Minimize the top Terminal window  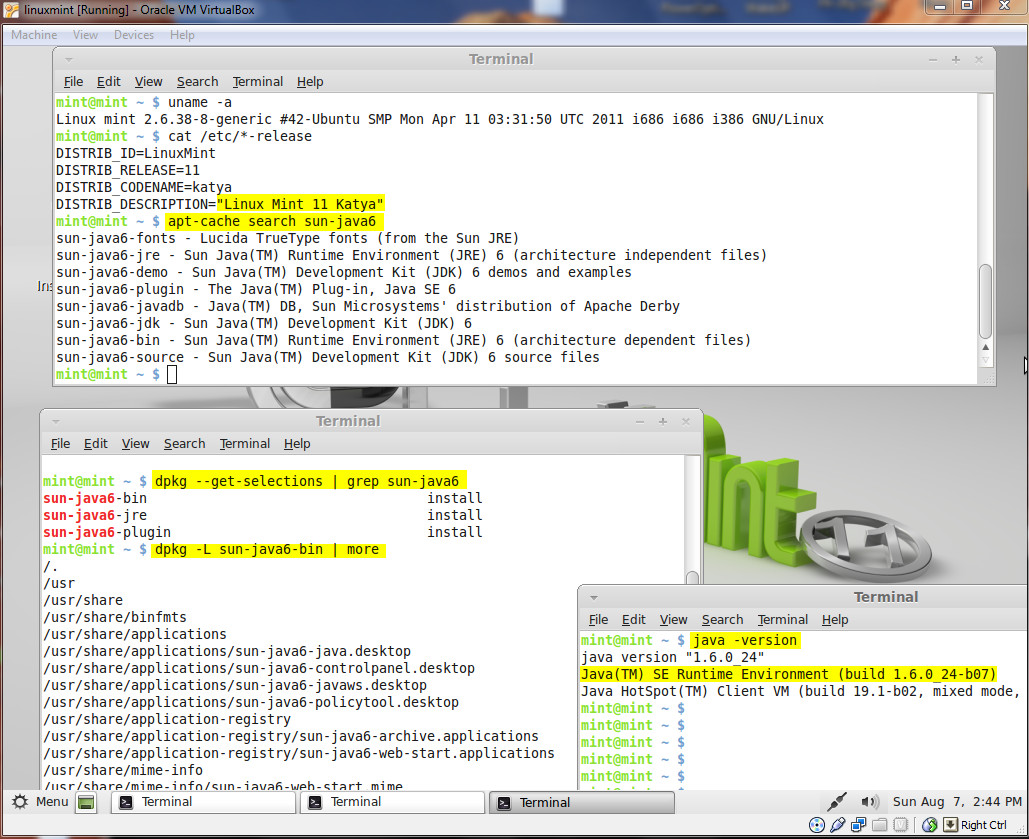tap(933, 60)
